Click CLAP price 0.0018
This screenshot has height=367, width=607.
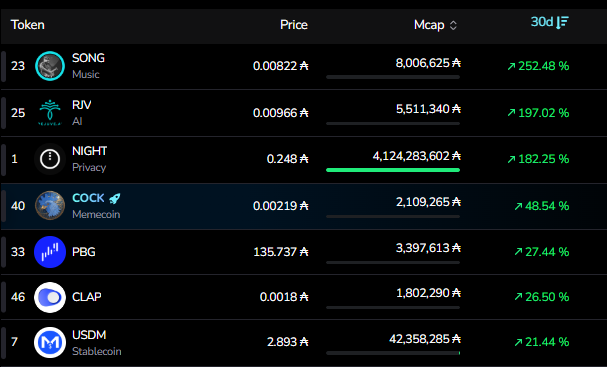284,297
